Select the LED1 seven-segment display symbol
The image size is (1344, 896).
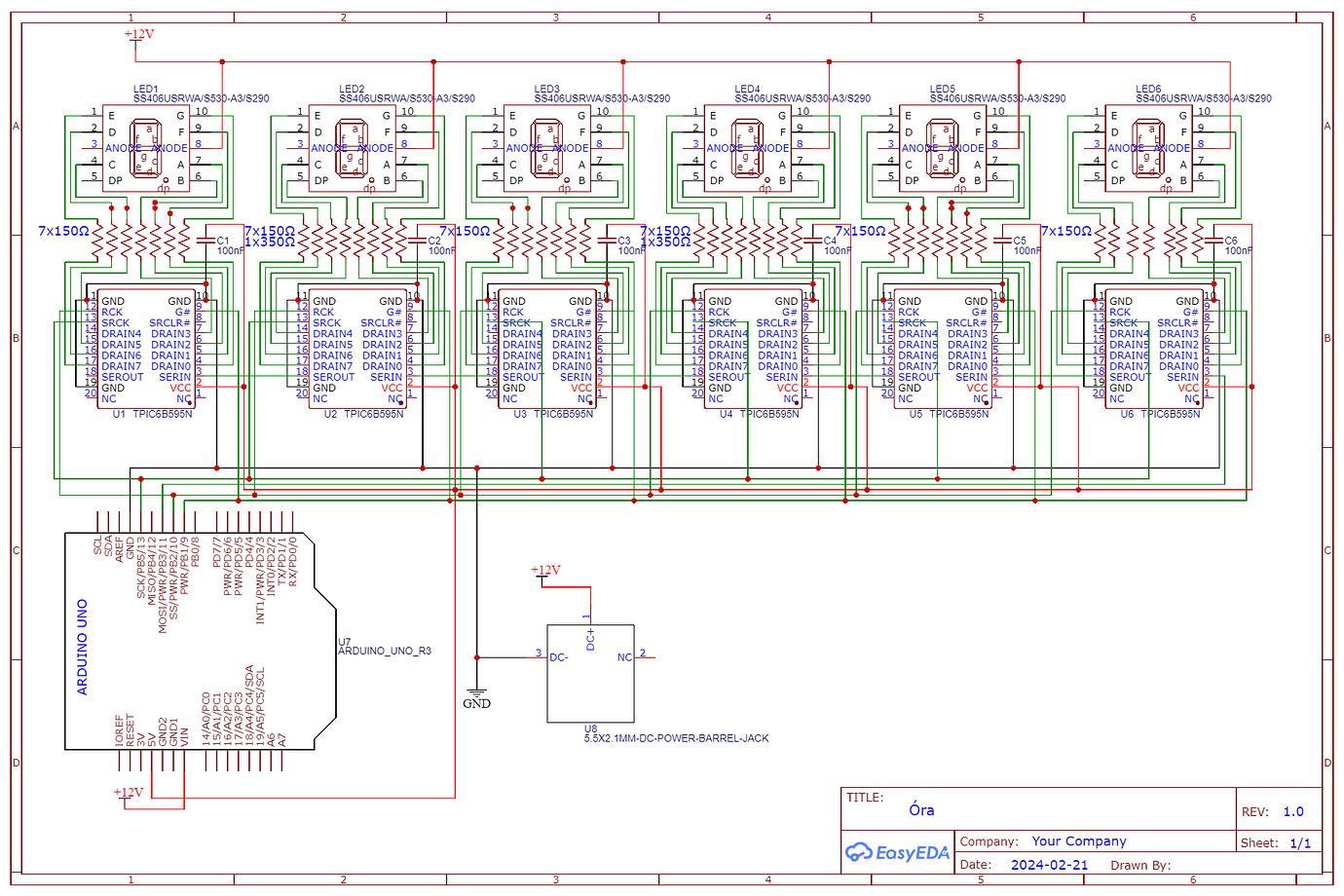[x=144, y=148]
